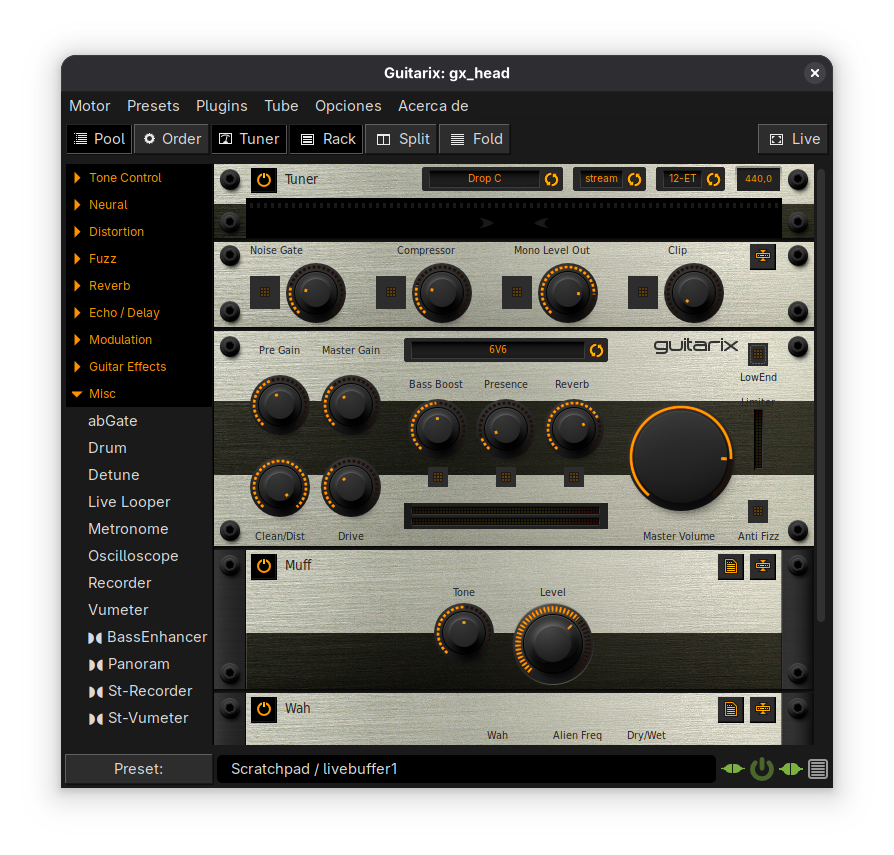Screen dimensions: 894x855
Task: Open the 12-ET temperament selector
Action: (x=690, y=179)
